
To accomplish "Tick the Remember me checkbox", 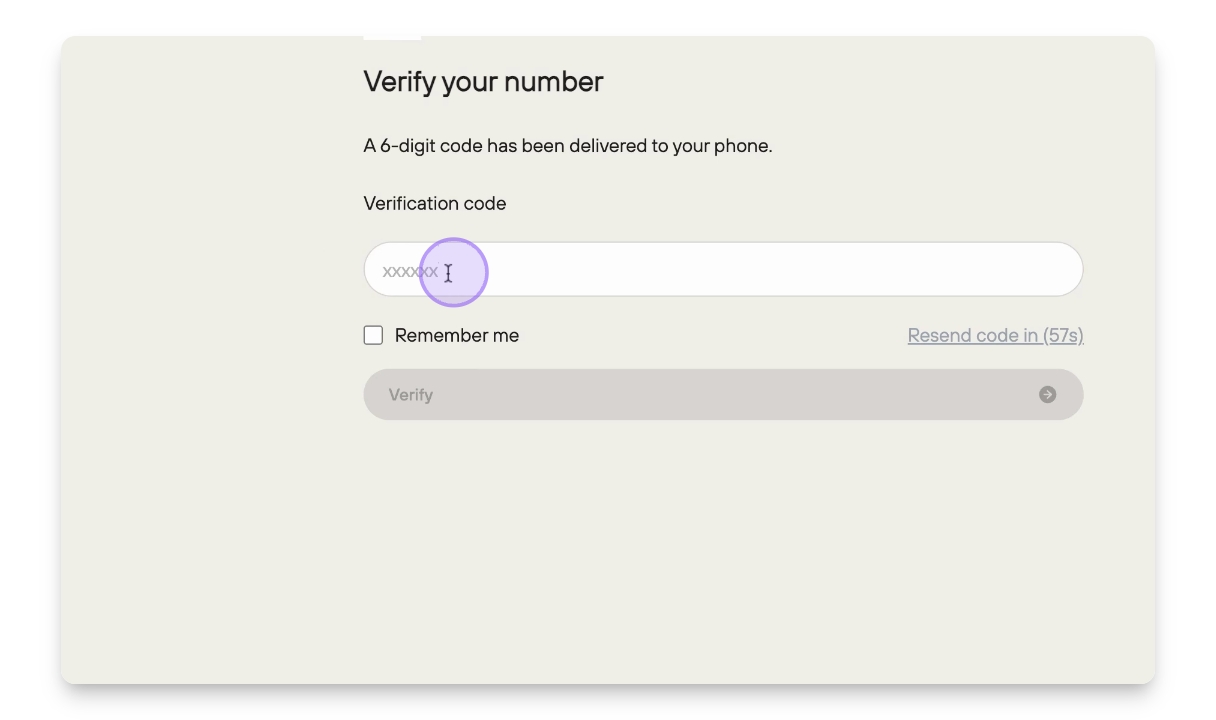I will (373, 336).
